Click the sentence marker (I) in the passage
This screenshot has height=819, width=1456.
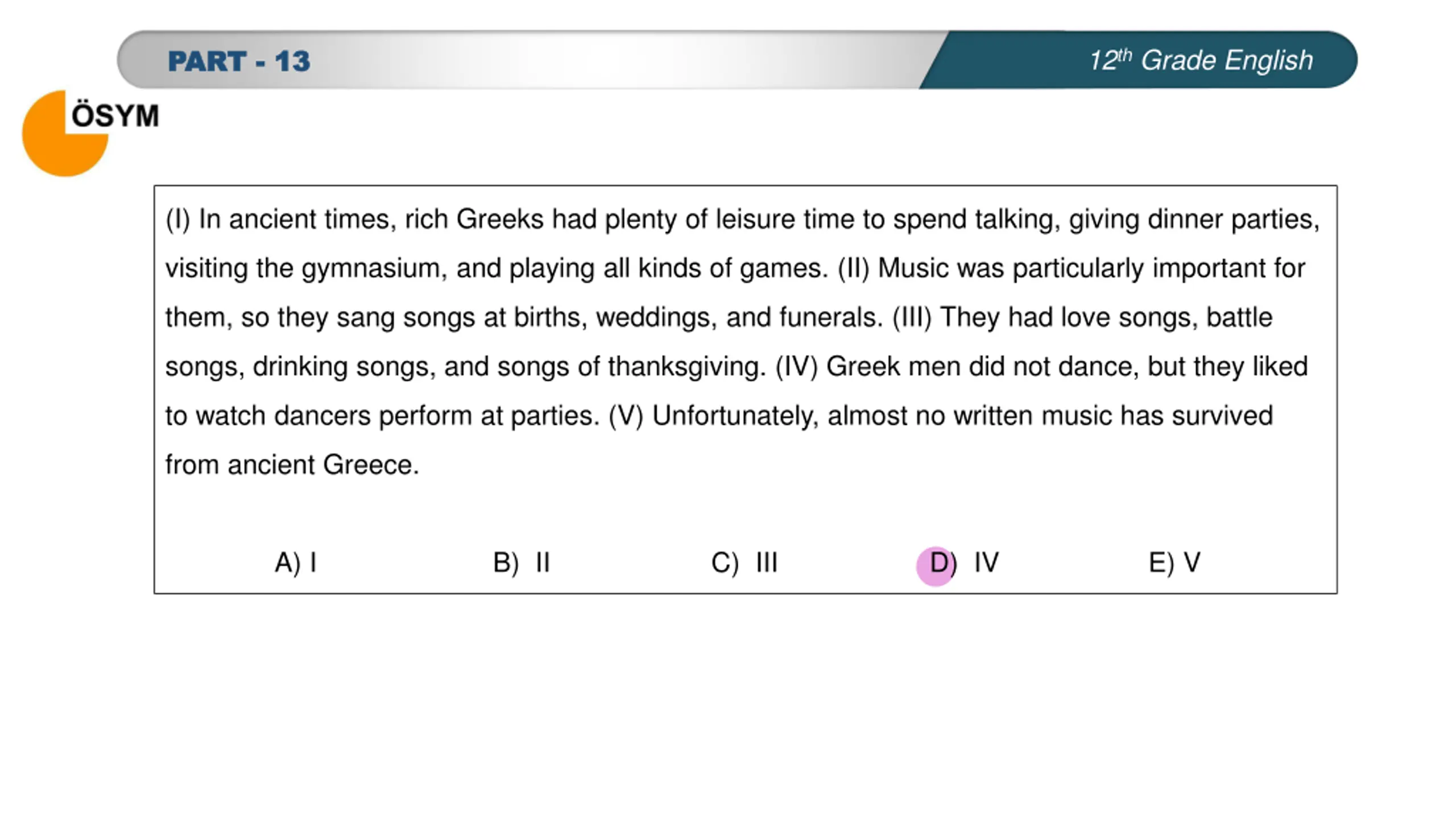click(178, 220)
